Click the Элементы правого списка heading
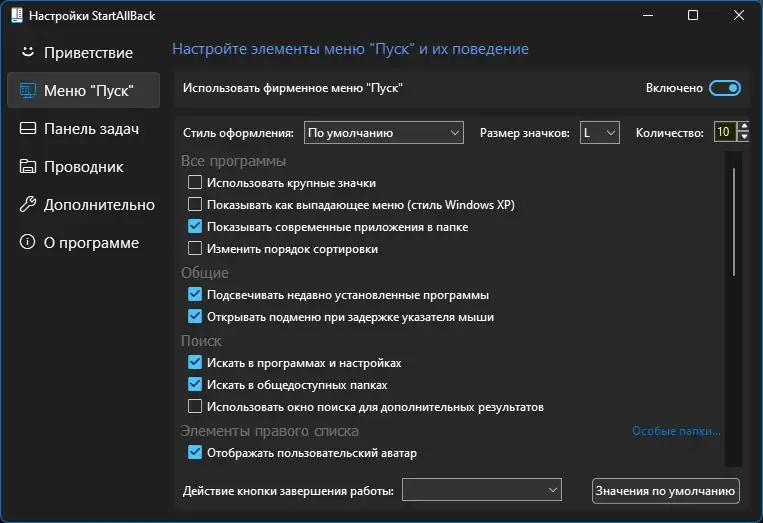Viewport: 763px width, 523px height. pyautogui.click(x=270, y=431)
